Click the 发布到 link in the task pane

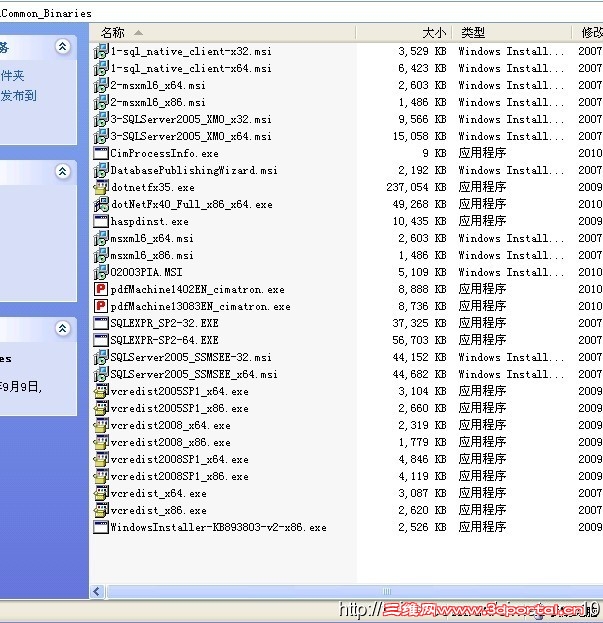pos(18,95)
